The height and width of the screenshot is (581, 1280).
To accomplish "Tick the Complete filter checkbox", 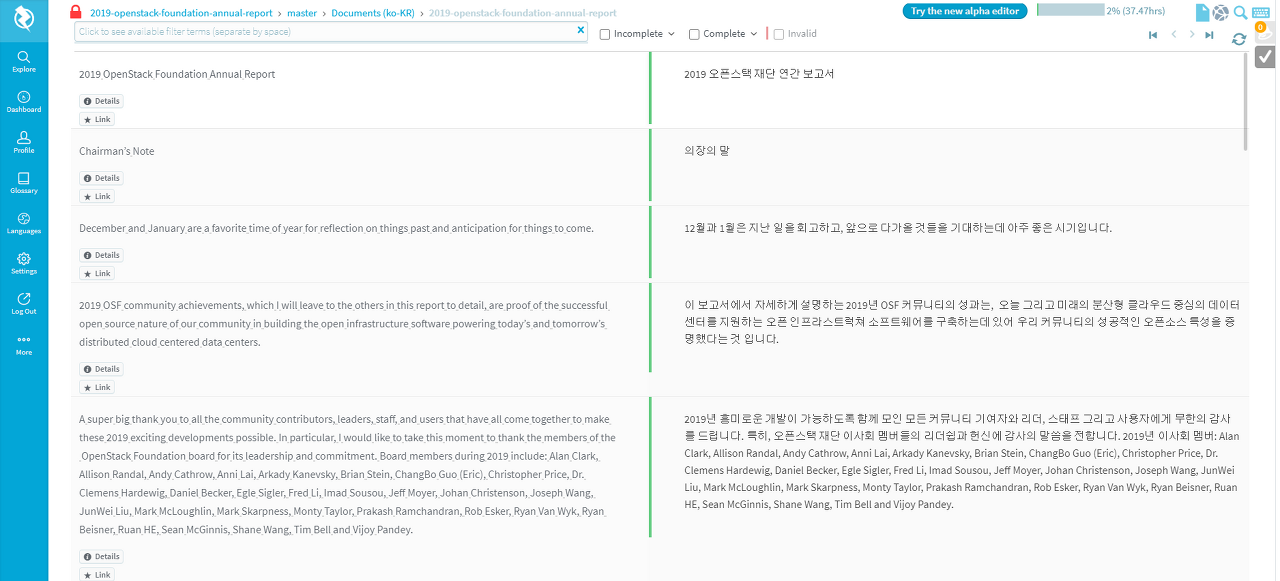I will [694, 34].
